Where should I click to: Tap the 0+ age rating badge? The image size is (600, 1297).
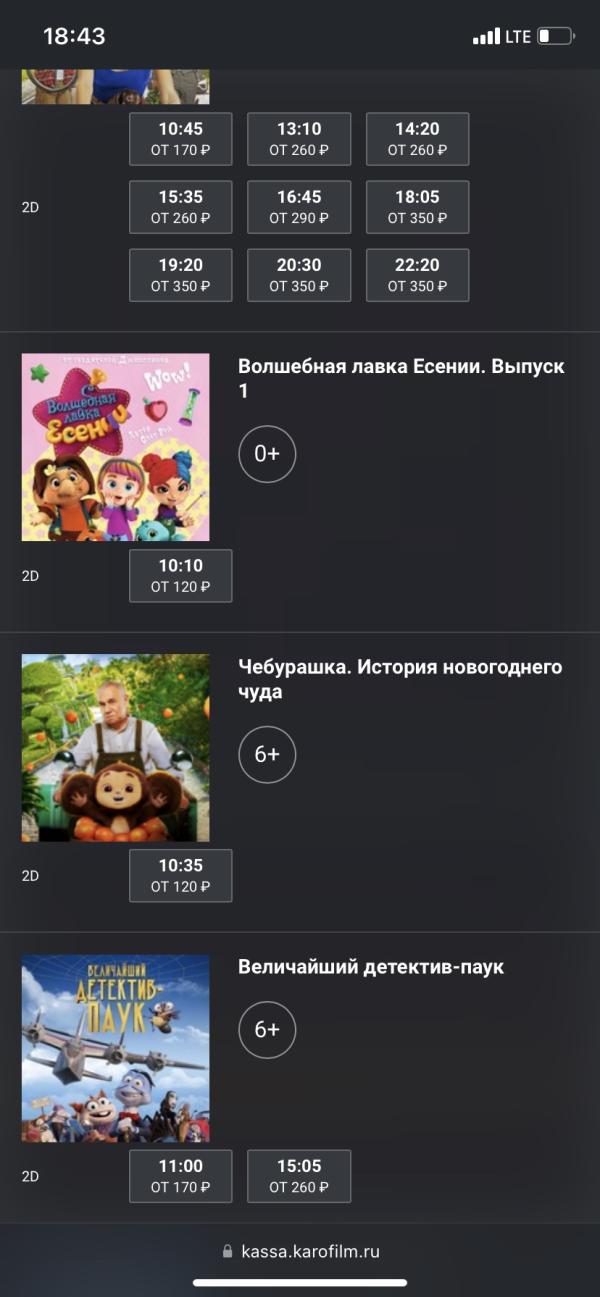click(x=267, y=454)
